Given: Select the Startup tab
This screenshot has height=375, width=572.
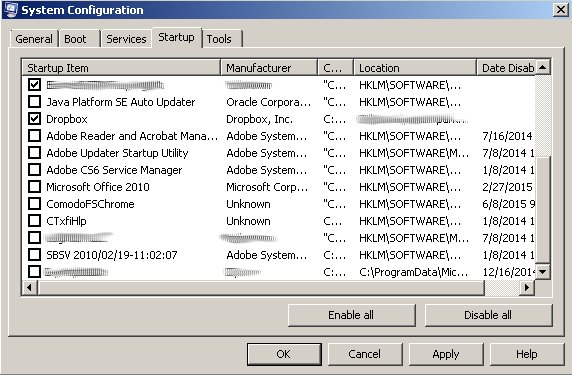Looking at the screenshot, I should (x=176, y=37).
